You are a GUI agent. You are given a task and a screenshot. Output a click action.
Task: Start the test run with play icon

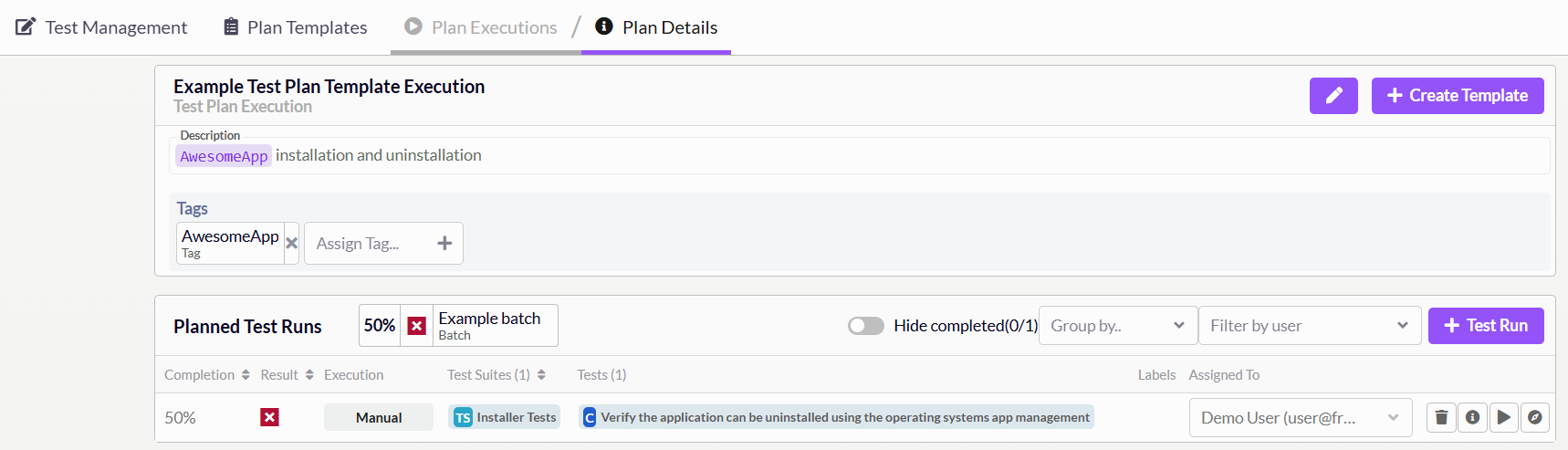click(x=1503, y=417)
